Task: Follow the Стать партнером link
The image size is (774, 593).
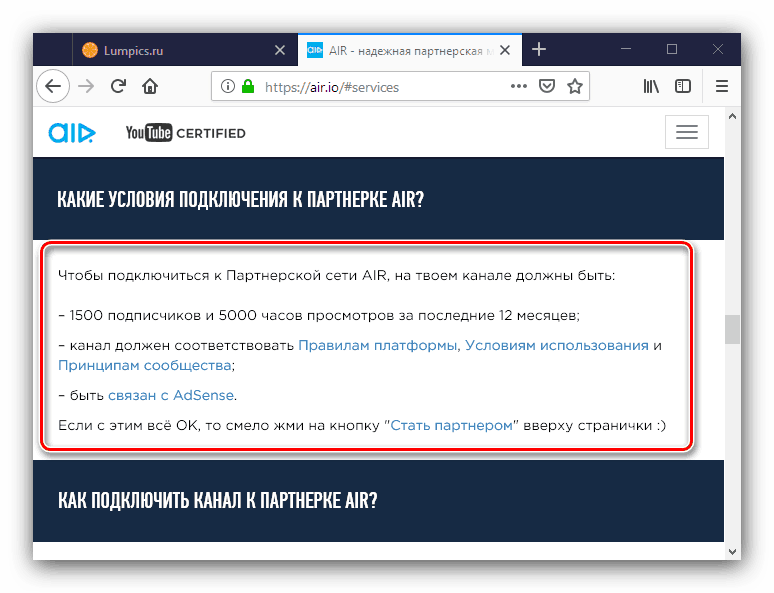Action: (x=452, y=425)
